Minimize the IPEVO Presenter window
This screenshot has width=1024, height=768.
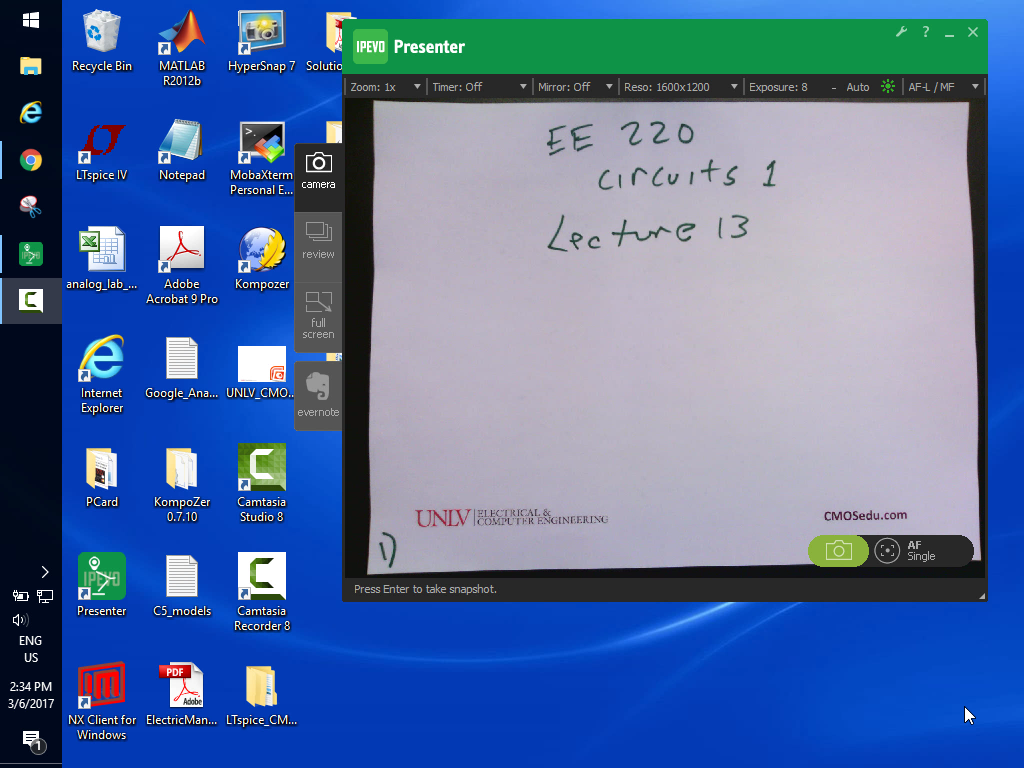pos(949,33)
